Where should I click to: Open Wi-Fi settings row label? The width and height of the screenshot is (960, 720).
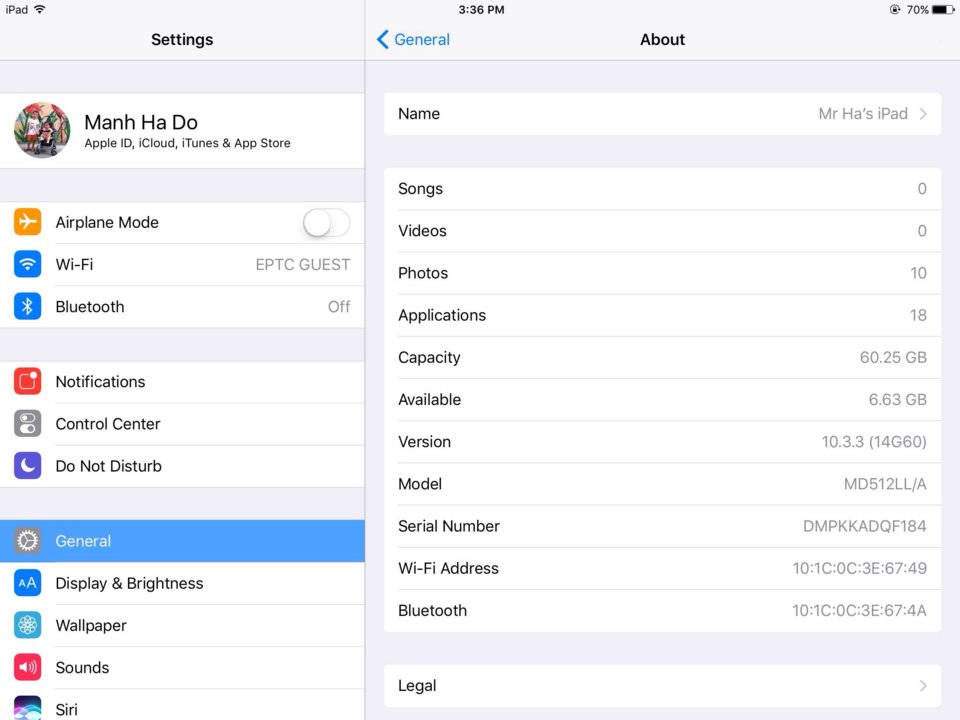coord(74,264)
